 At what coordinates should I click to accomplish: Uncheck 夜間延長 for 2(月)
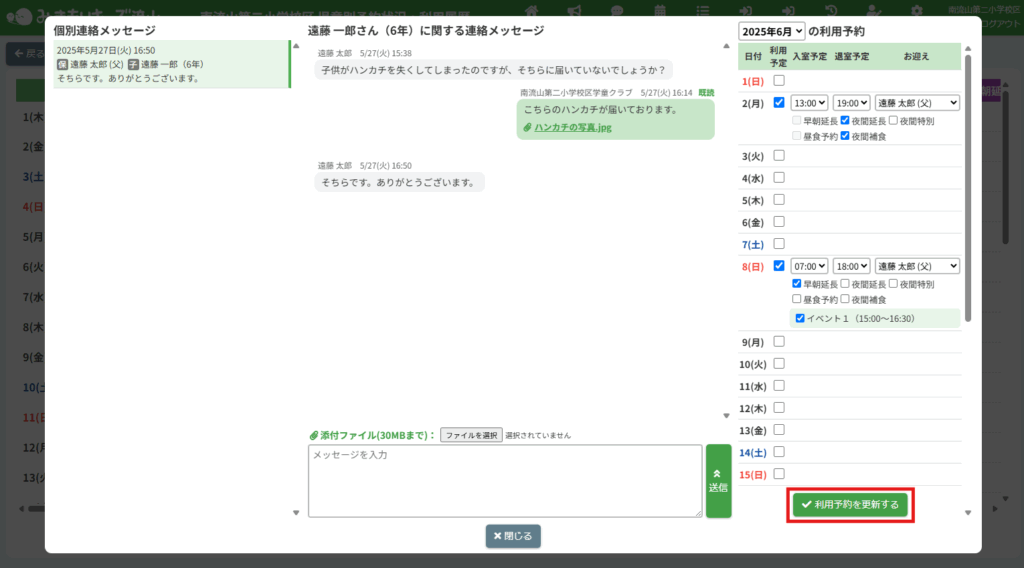tap(845, 120)
